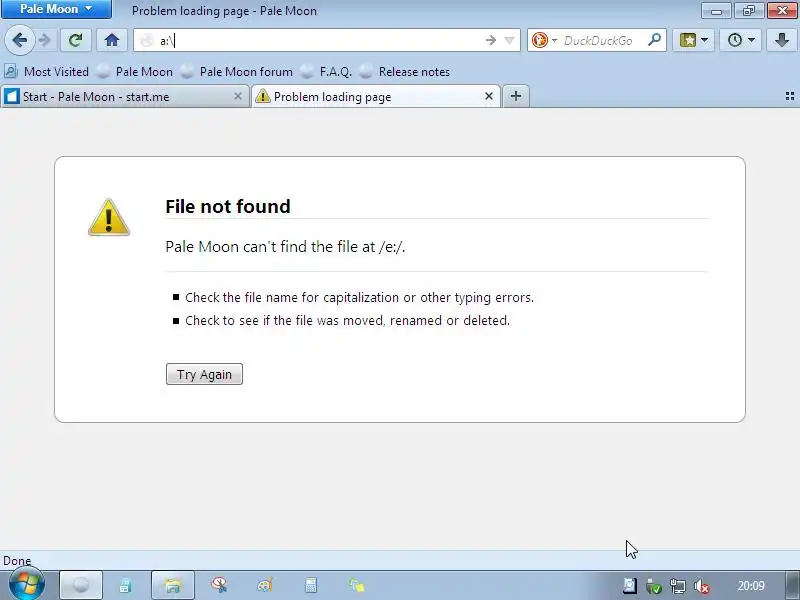Click the yellow warning triangle on the error page
This screenshot has height=600, width=800.
point(109,218)
